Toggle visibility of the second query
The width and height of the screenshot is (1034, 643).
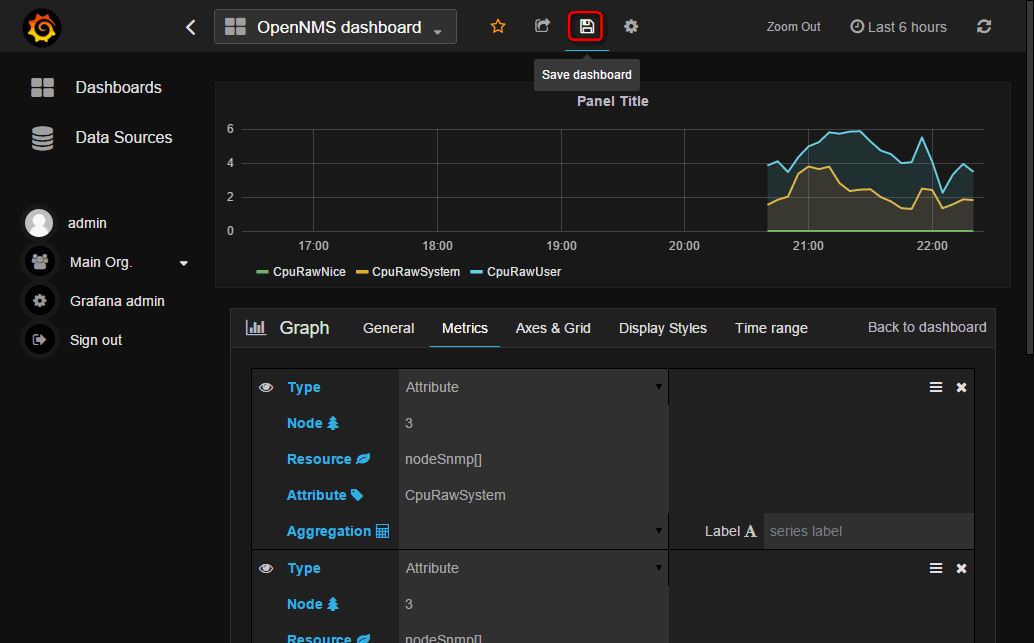(x=266, y=568)
